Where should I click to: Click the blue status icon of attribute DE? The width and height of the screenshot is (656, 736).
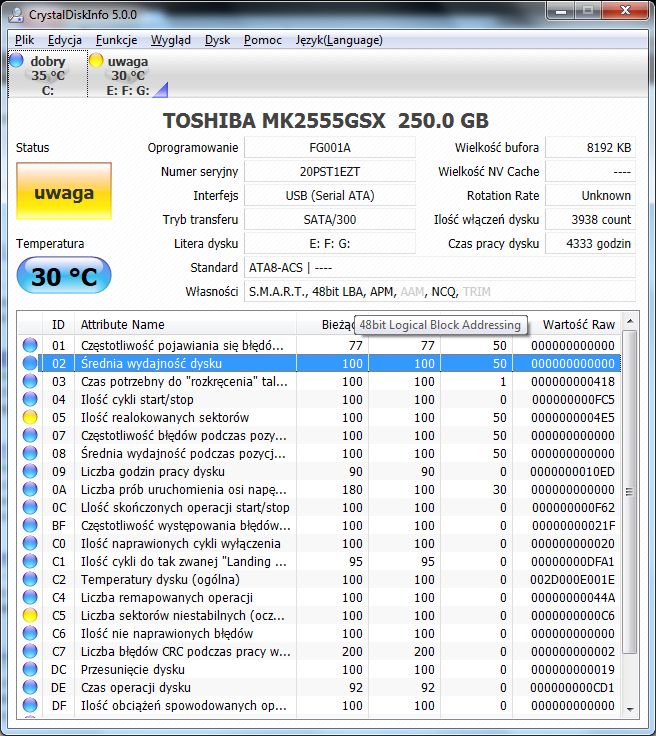(30, 687)
